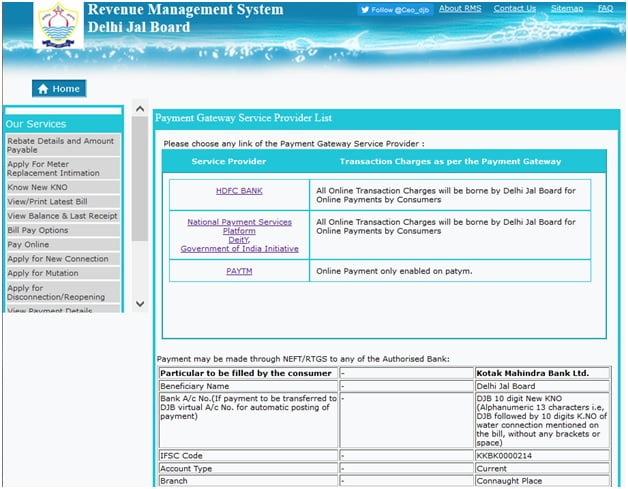628x489 pixels.
Task: Click the sidebar scroll down arrow
Action: point(140,304)
